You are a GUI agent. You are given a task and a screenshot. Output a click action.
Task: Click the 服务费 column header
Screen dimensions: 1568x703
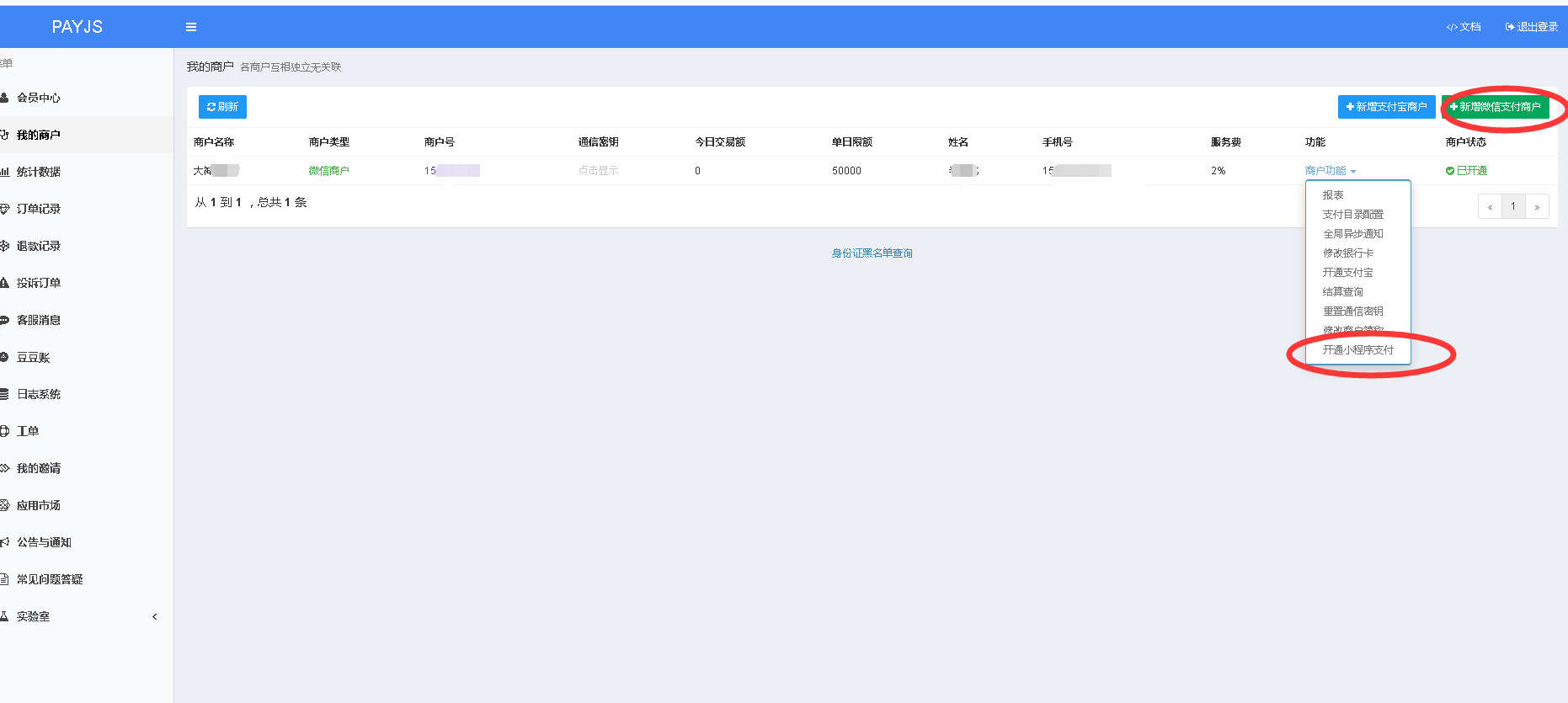tap(1226, 142)
